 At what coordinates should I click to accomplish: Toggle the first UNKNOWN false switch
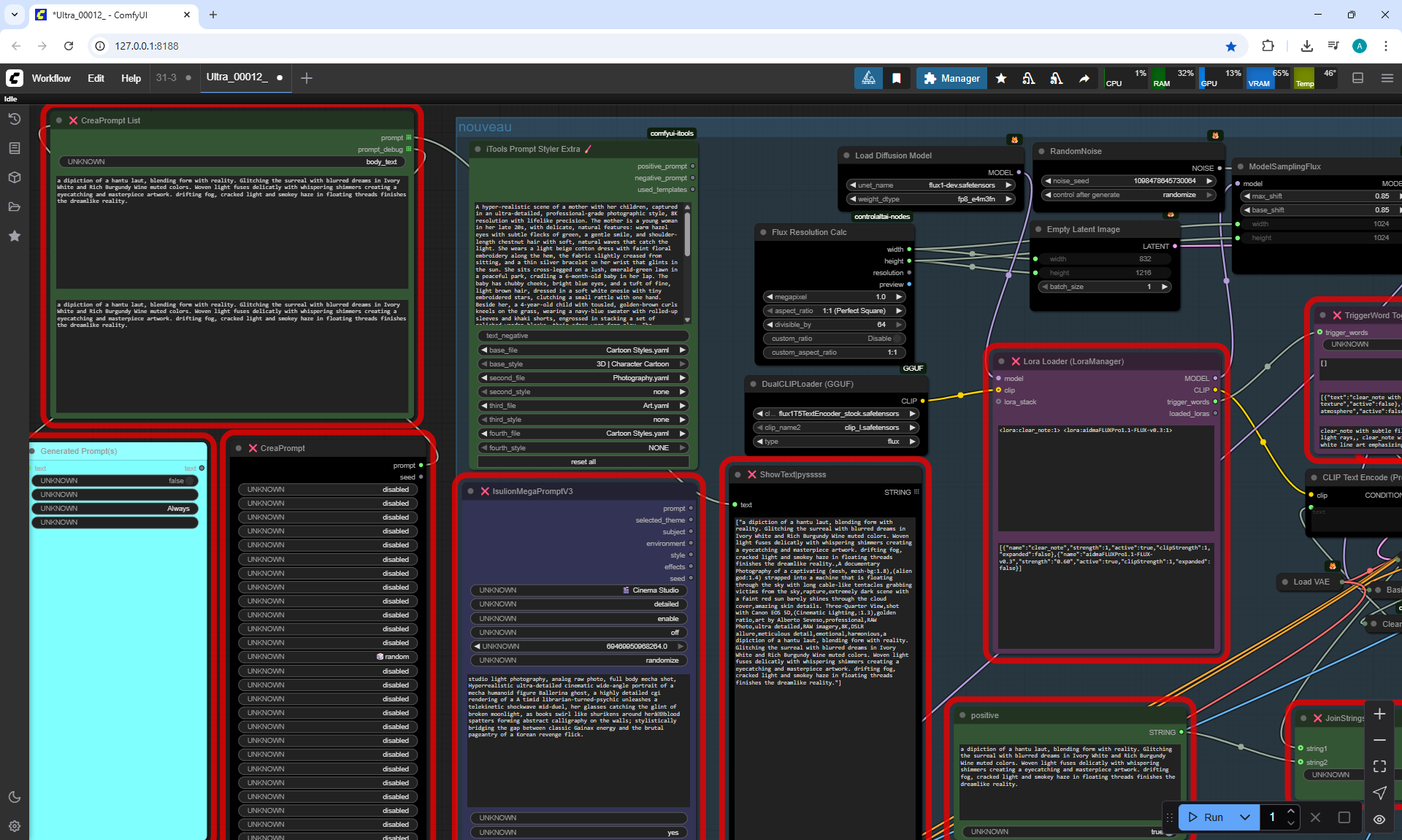tap(189, 481)
